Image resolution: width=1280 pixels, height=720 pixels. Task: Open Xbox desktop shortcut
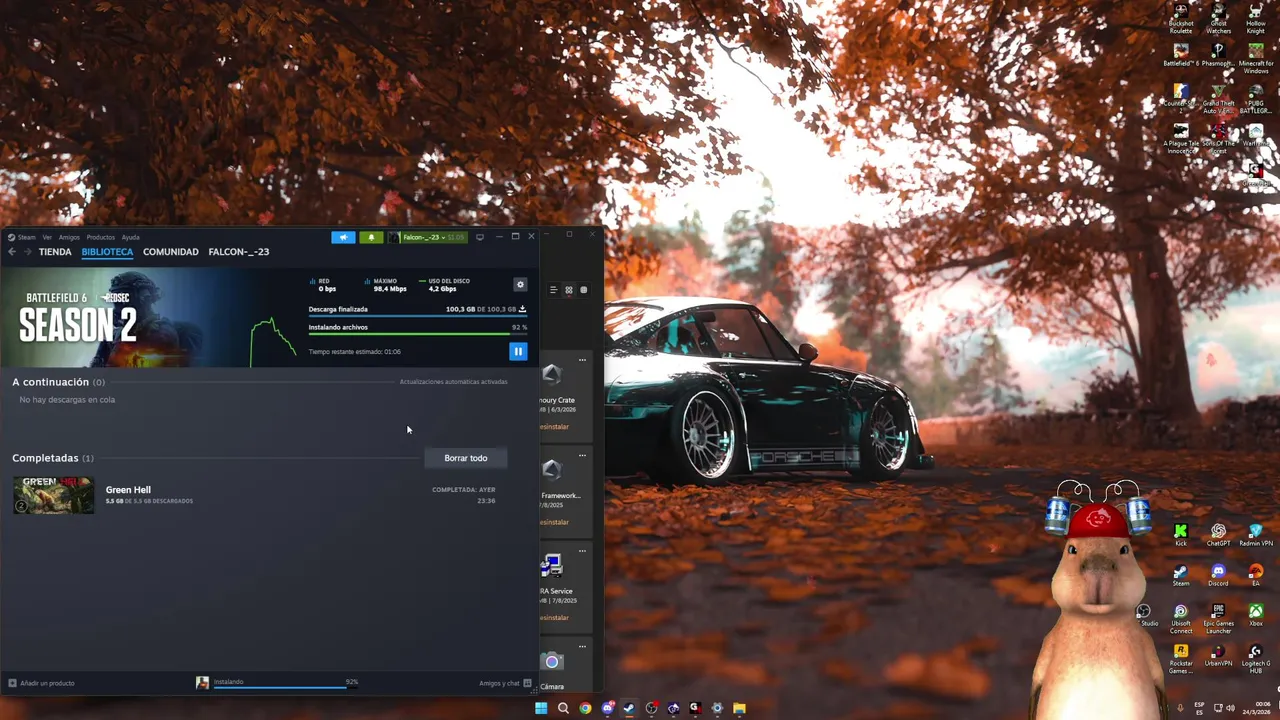pyautogui.click(x=1256, y=615)
